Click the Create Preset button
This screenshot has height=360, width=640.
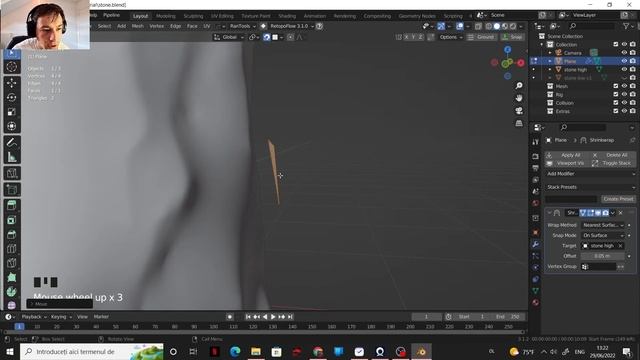[618, 199]
